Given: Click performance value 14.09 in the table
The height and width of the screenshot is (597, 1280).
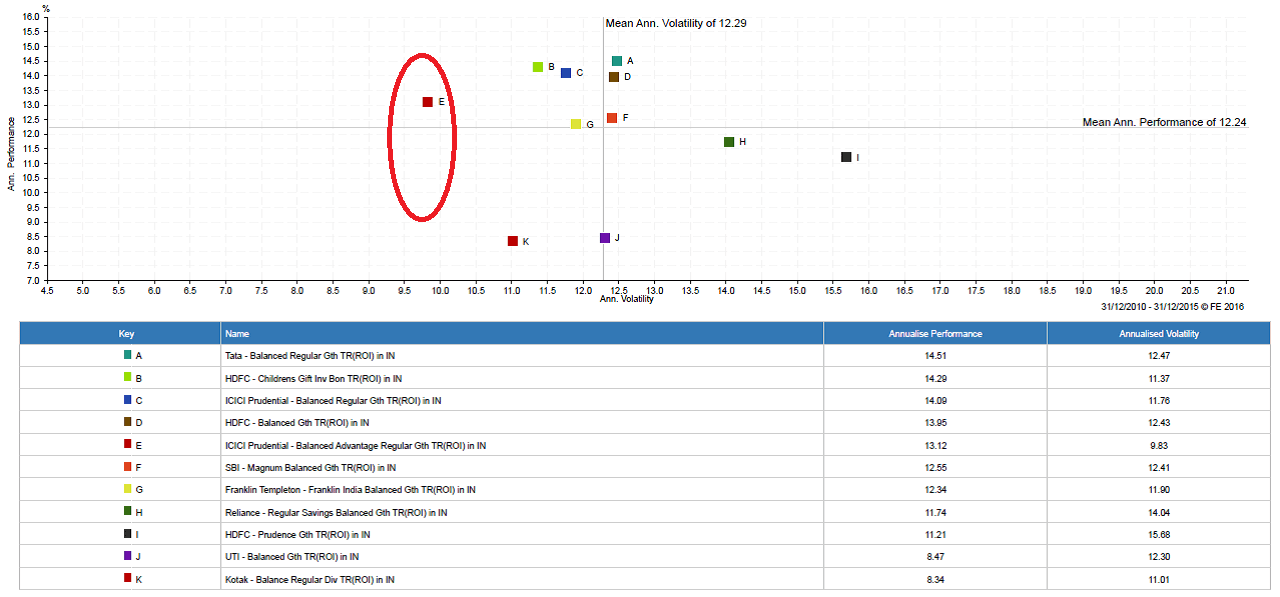Looking at the screenshot, I should click(936, 401).
